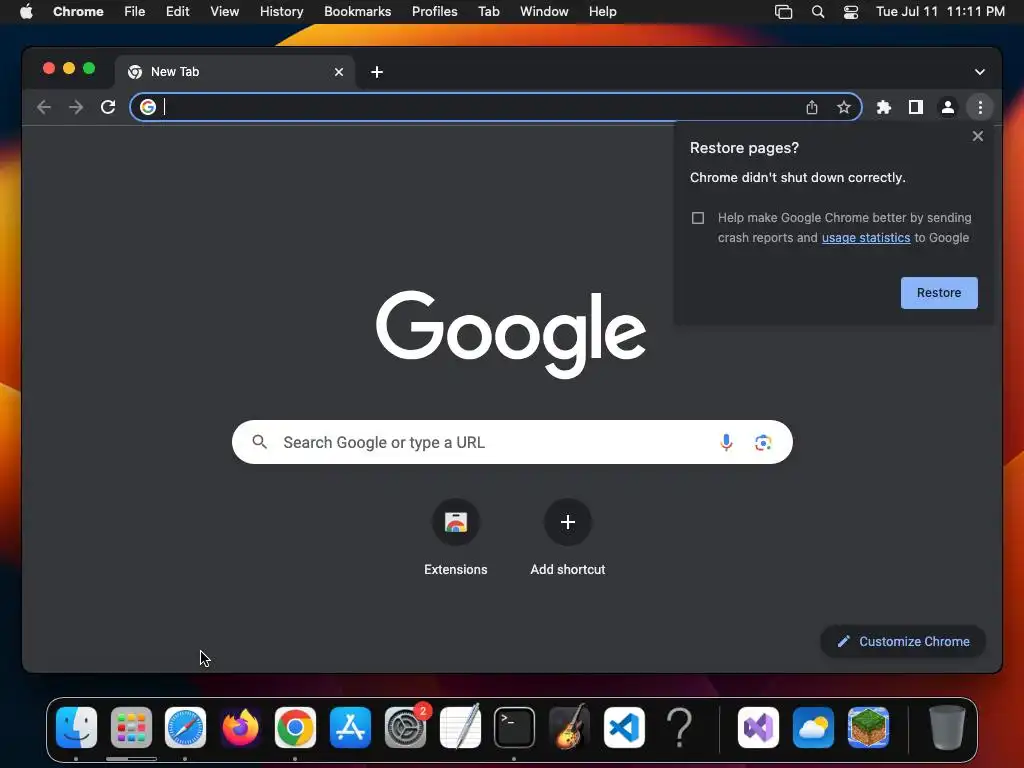Open the Bookmarks menu
The height and width of the screenshot is (768, 1024).
click(x=357, y=12)
